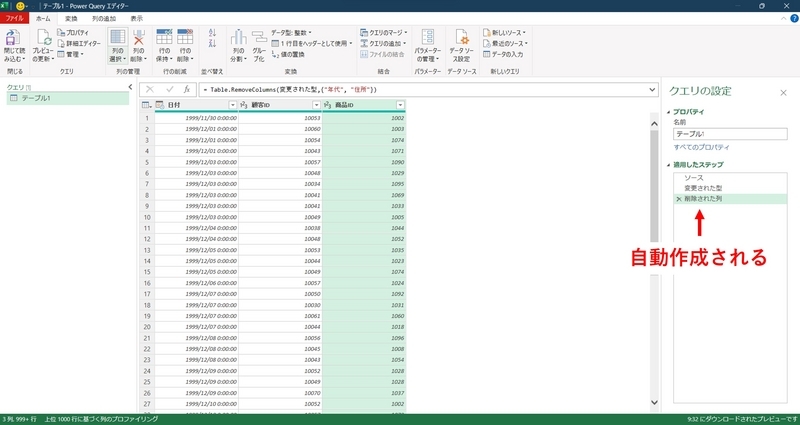Sort ascending with the A-Z icon

(213, 33)
